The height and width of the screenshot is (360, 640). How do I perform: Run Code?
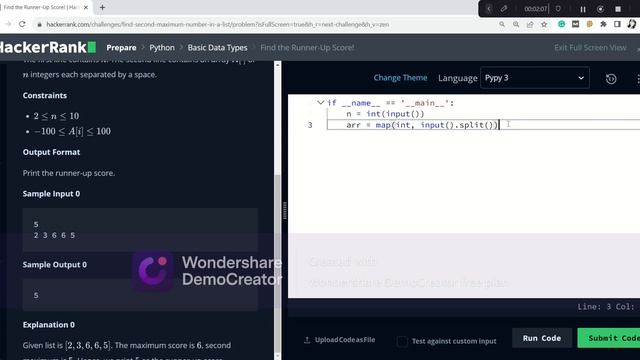[x=542, y=338]
